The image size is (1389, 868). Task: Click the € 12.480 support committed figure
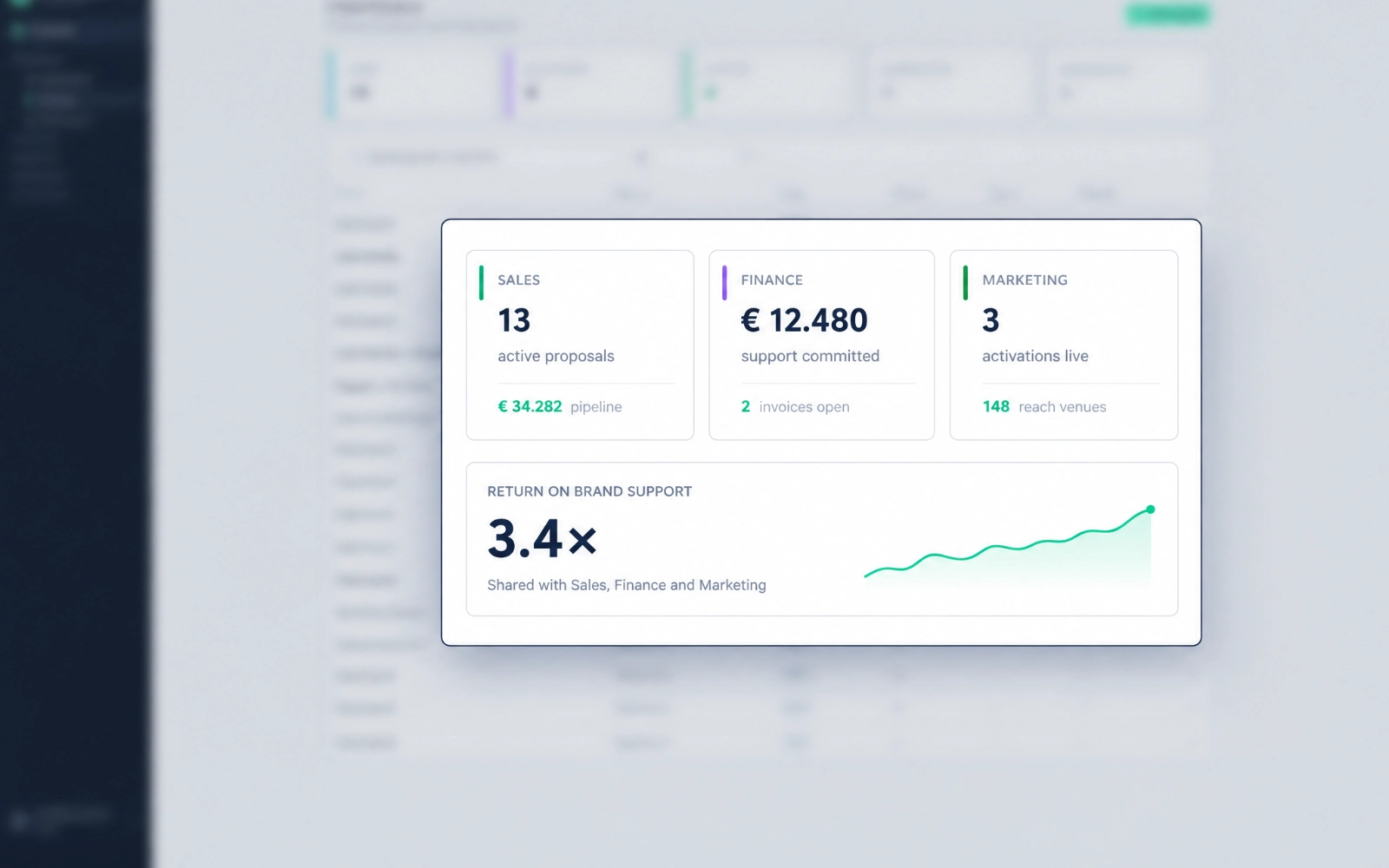[804, 320]
